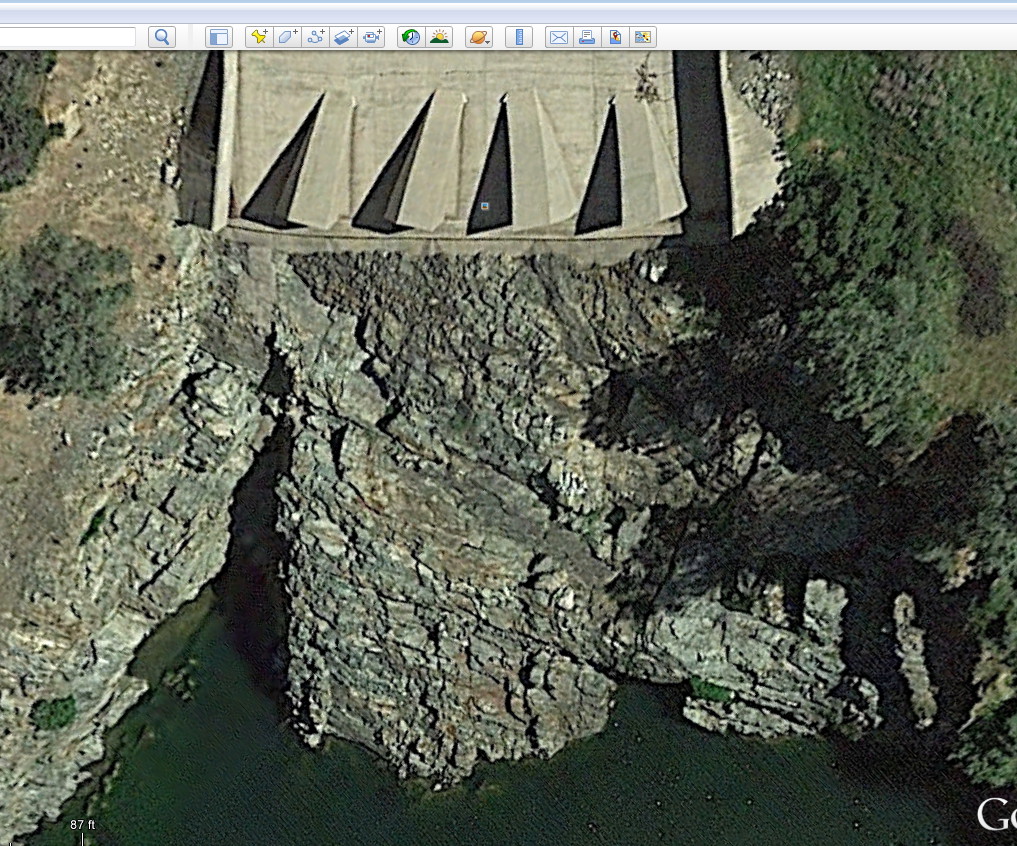Click the 87 ft scale legend
The image size is (1017, 846).
coord(83,825)
